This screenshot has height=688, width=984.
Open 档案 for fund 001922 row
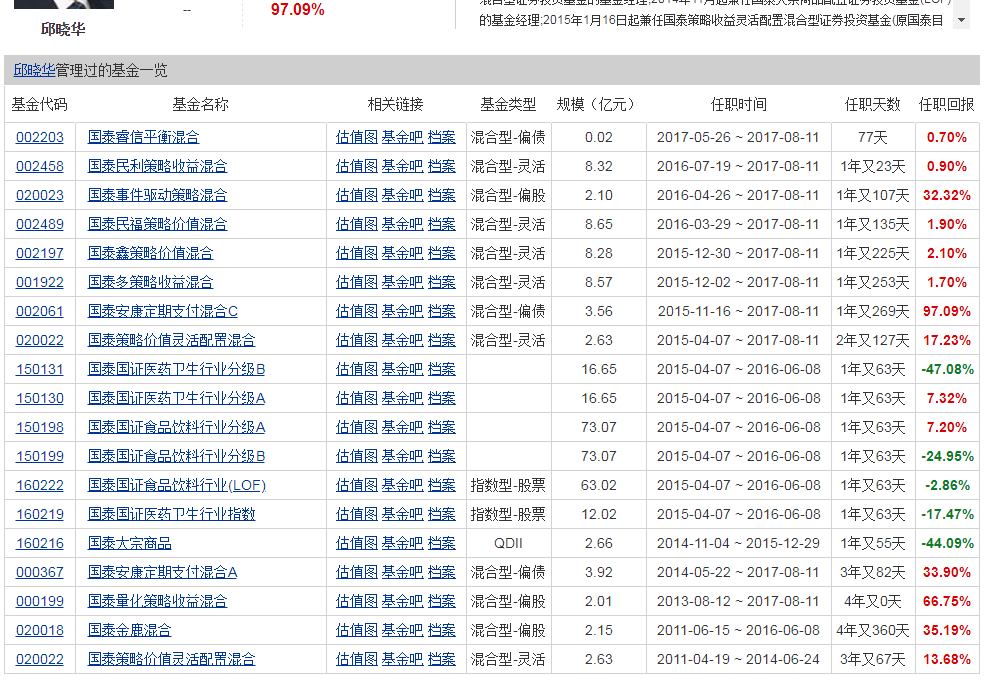[x=441, y=282]
